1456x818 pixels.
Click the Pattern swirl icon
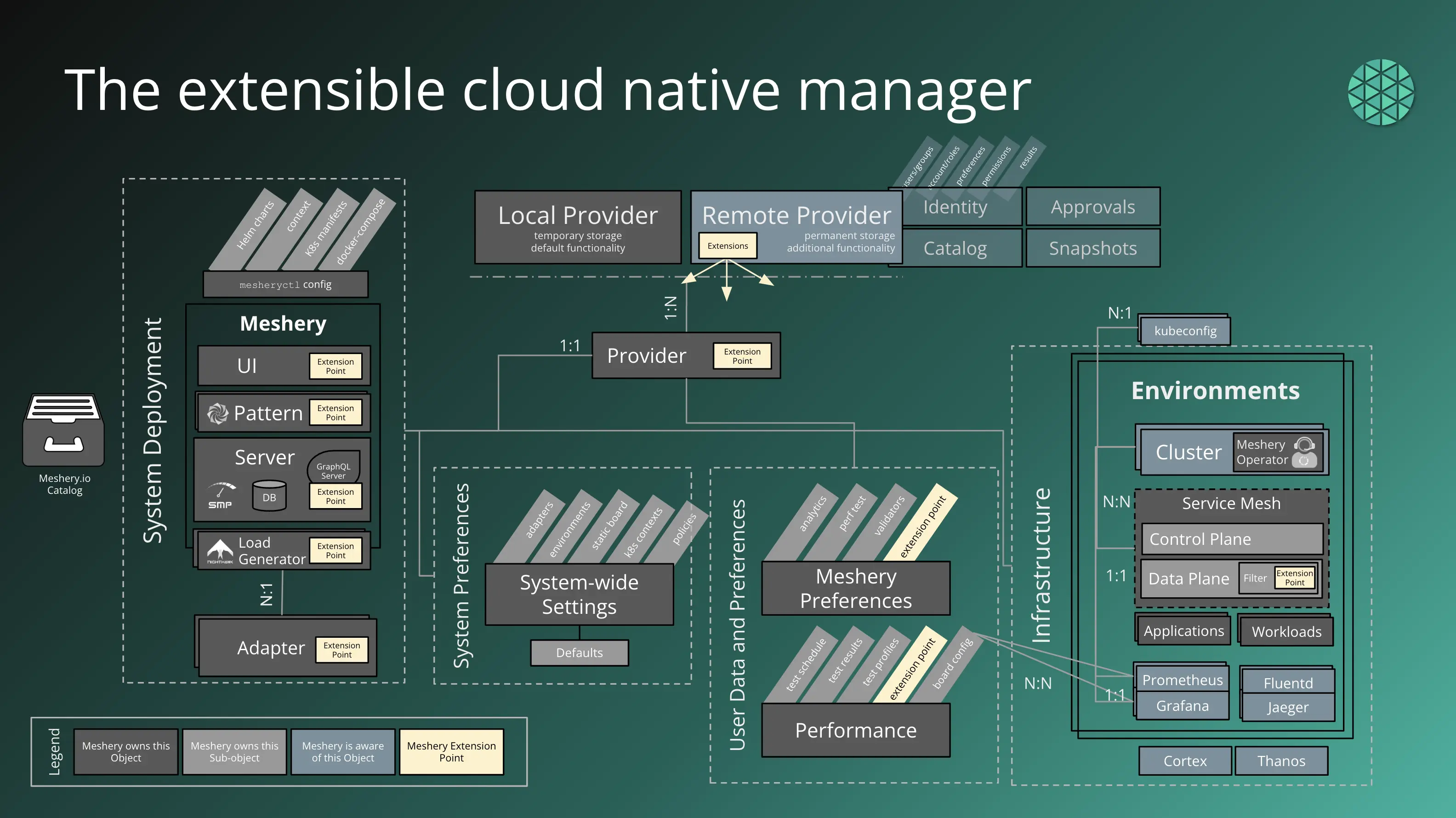click(x=217, y=413)
